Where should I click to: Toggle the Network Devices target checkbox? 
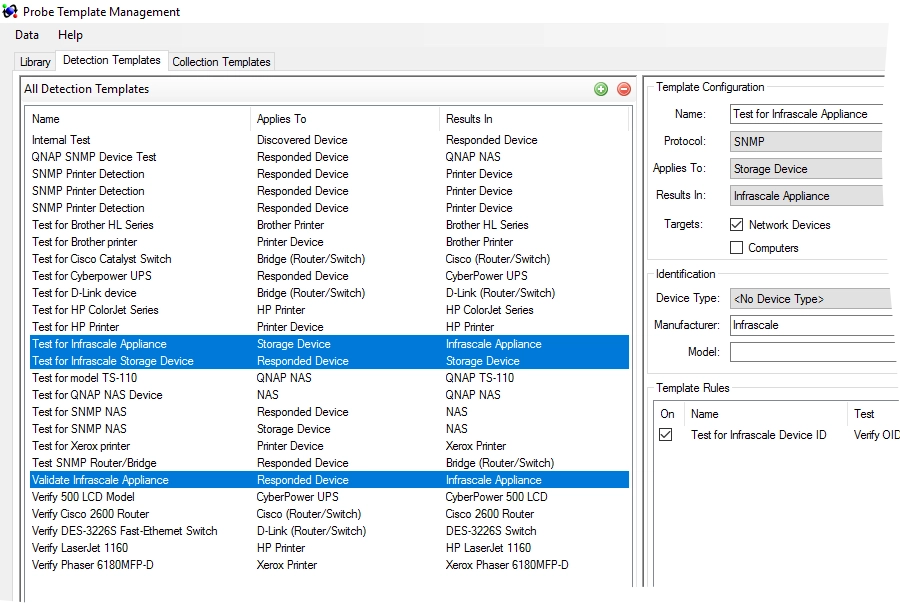pos(736,224)
